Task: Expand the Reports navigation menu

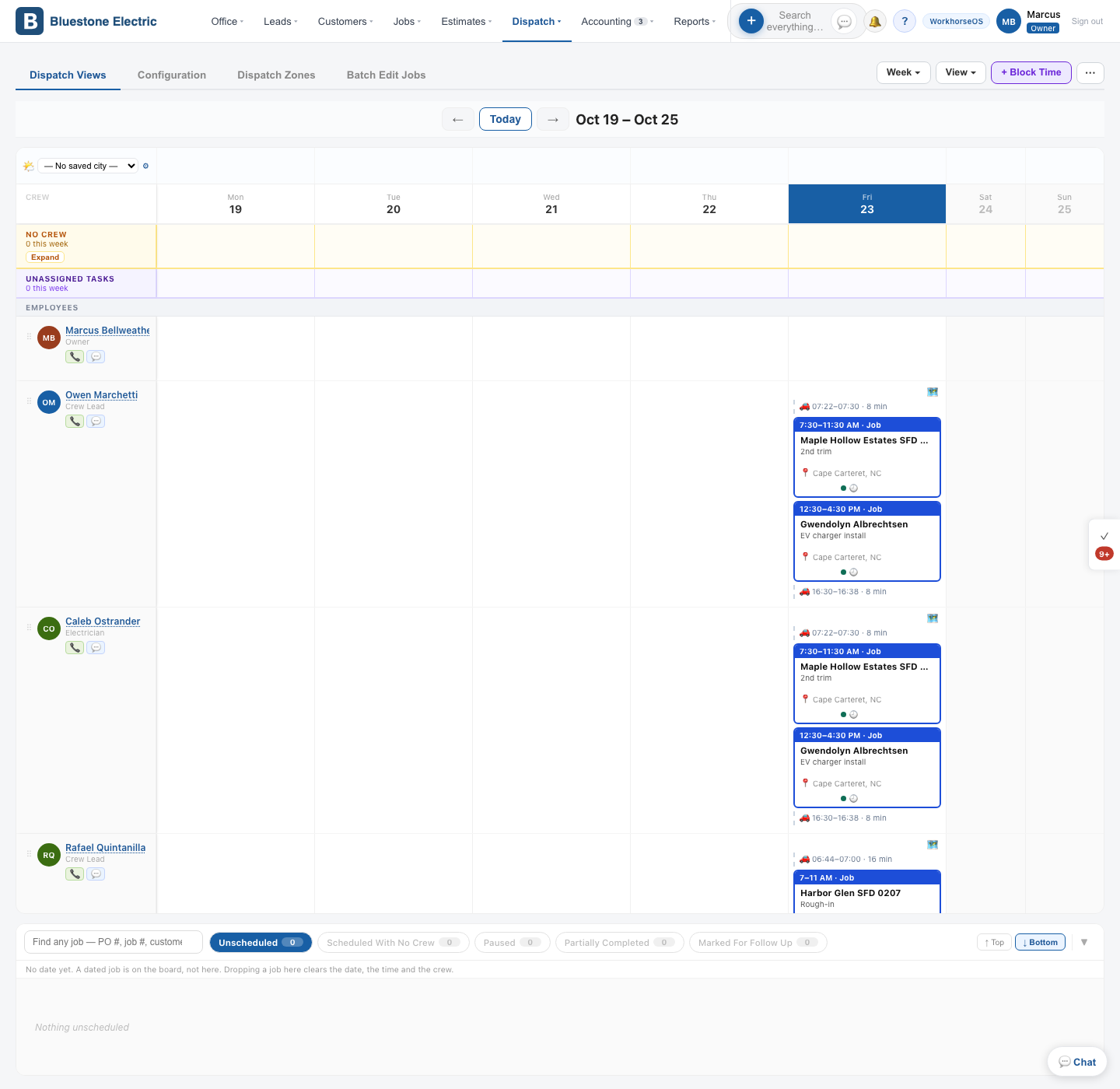Action: (x=695, y=21)
